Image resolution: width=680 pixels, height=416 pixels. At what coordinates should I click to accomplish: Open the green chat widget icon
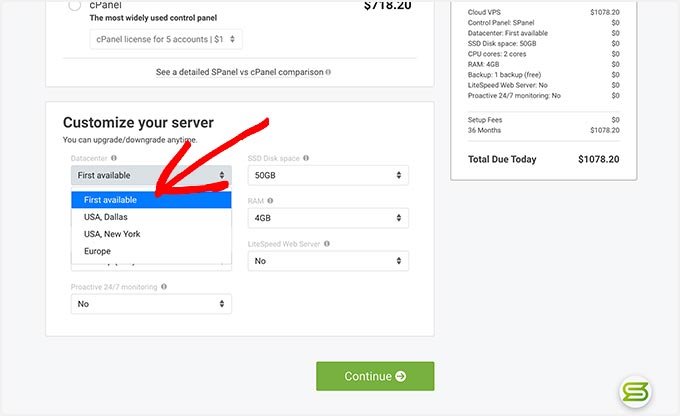tap(636, 393)
